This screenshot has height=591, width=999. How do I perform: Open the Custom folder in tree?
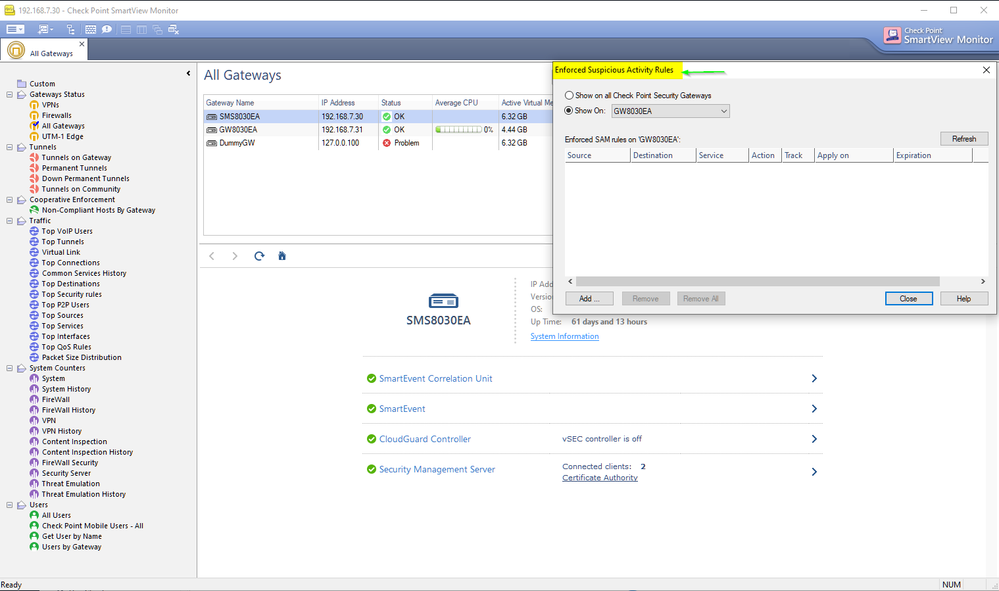(42, 83)
